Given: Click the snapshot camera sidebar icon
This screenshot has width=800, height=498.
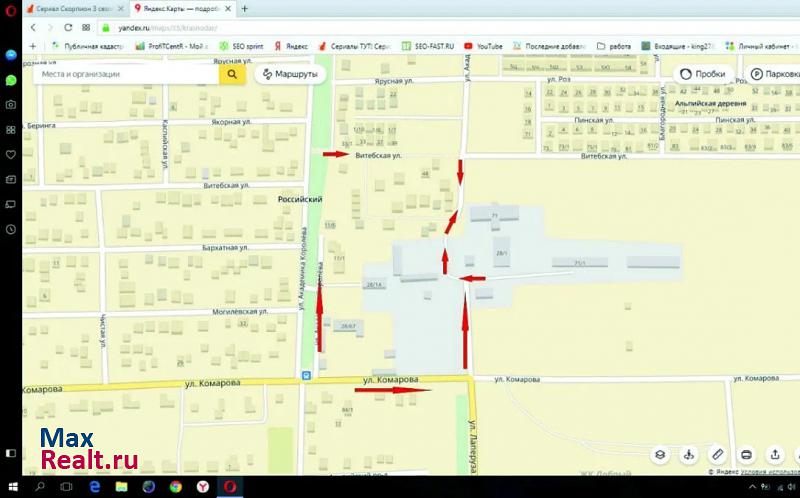Looking at the screenshot, I should [x=11, y=104].
